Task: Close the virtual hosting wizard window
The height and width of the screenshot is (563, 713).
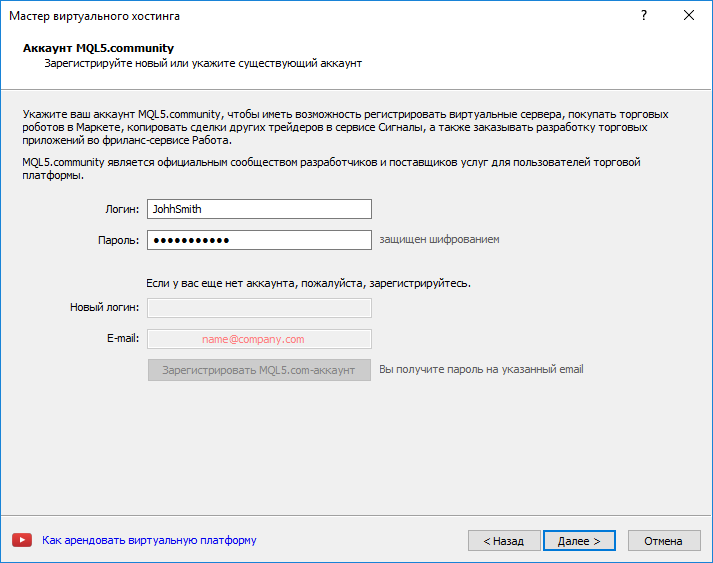Action: (689, 15)
